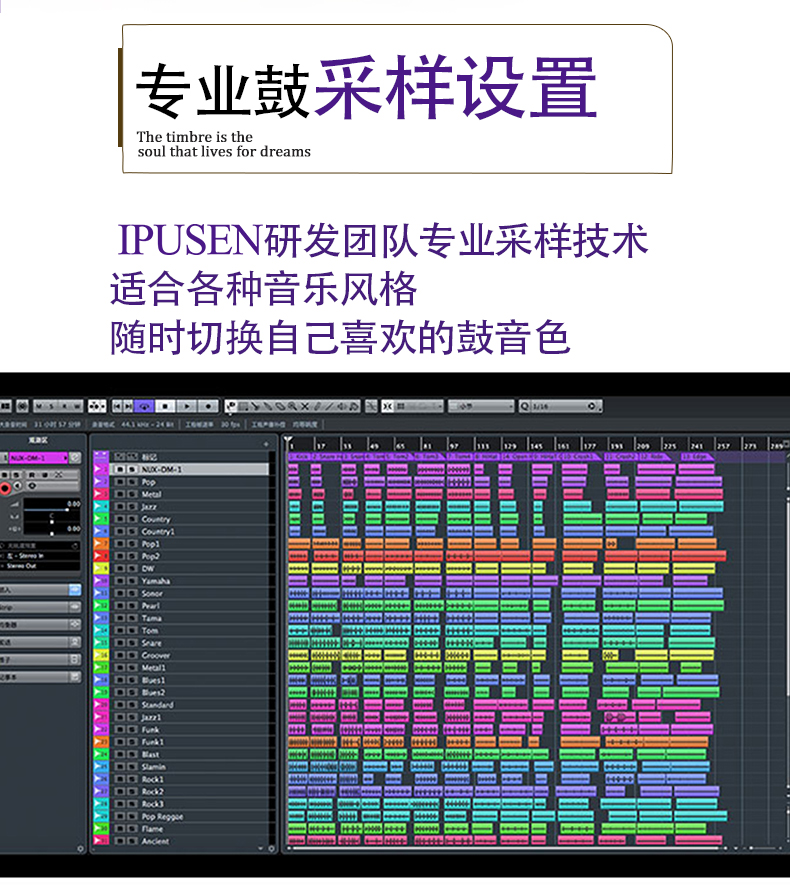790x896 pixels.
Task: Click the orange color flag of Pop1 track
Action: click(101, 543)
